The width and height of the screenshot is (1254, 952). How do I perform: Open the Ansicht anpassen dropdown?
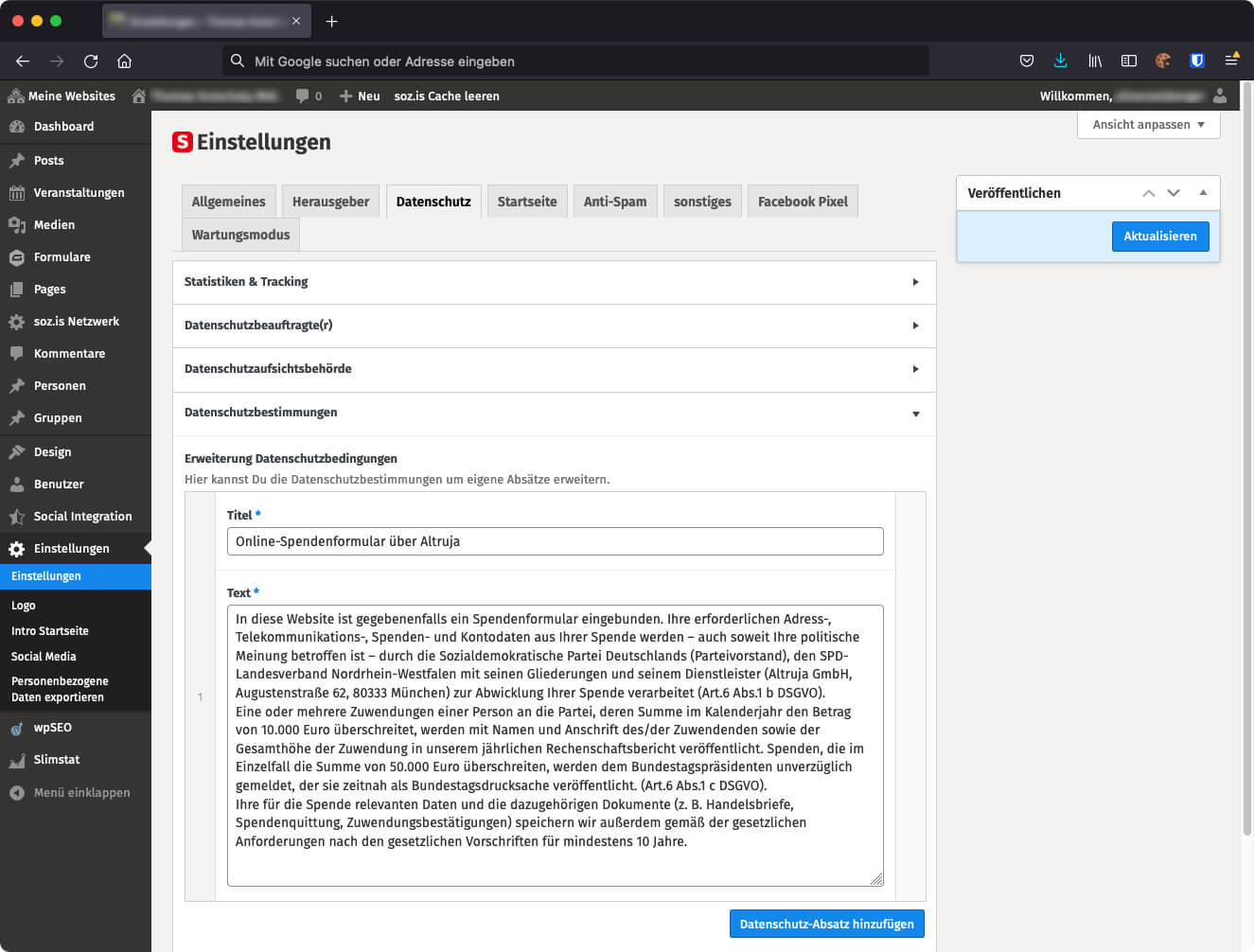(x=1148, y=125)
